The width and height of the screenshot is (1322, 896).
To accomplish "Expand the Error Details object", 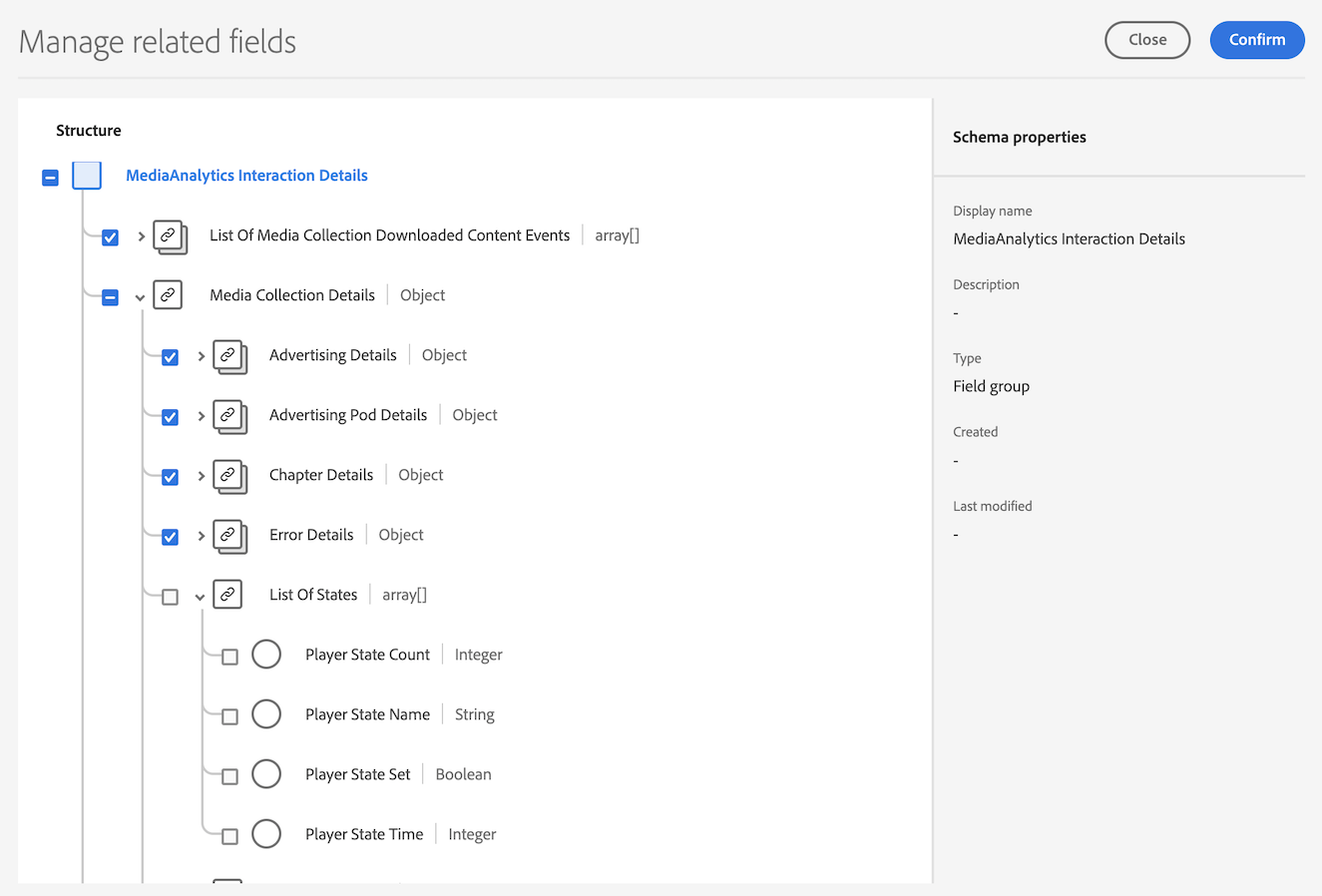I will pos(201,536).
